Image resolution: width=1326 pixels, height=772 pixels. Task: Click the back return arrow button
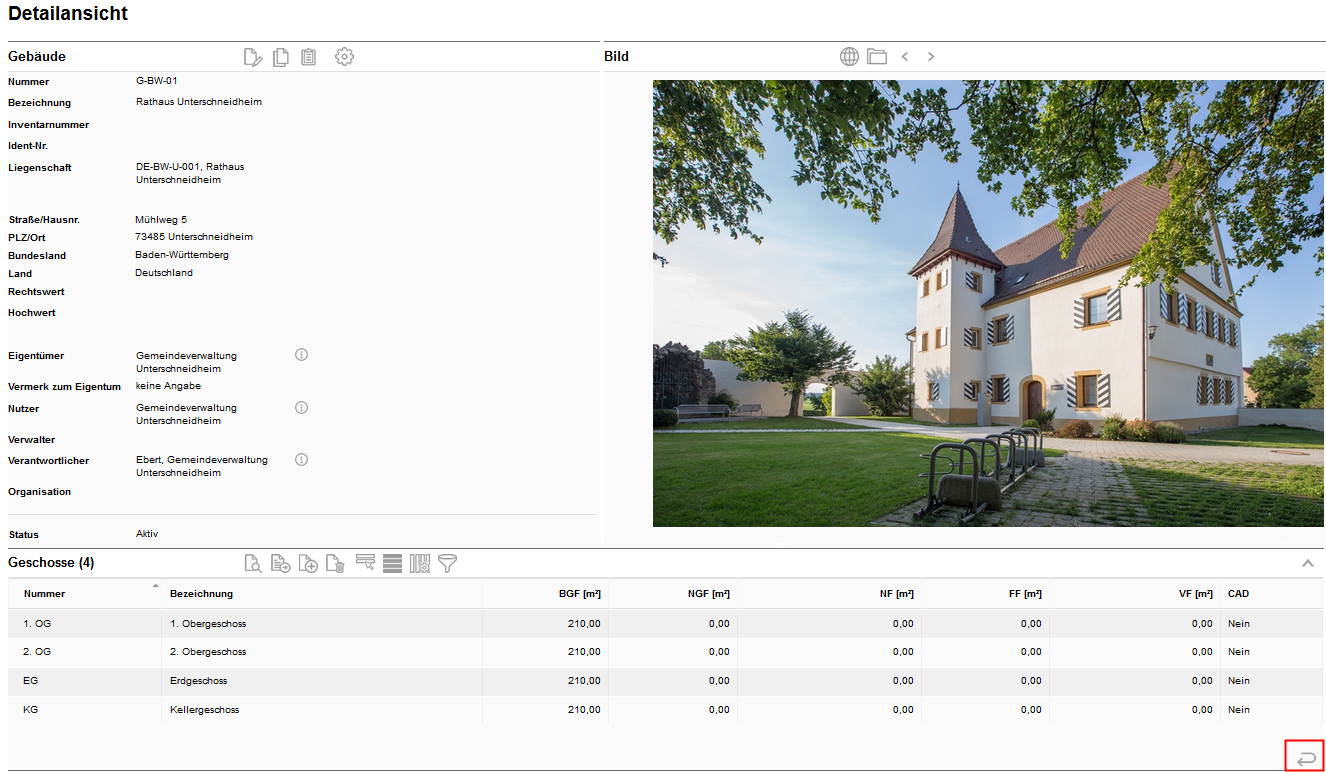[1305, 757]
